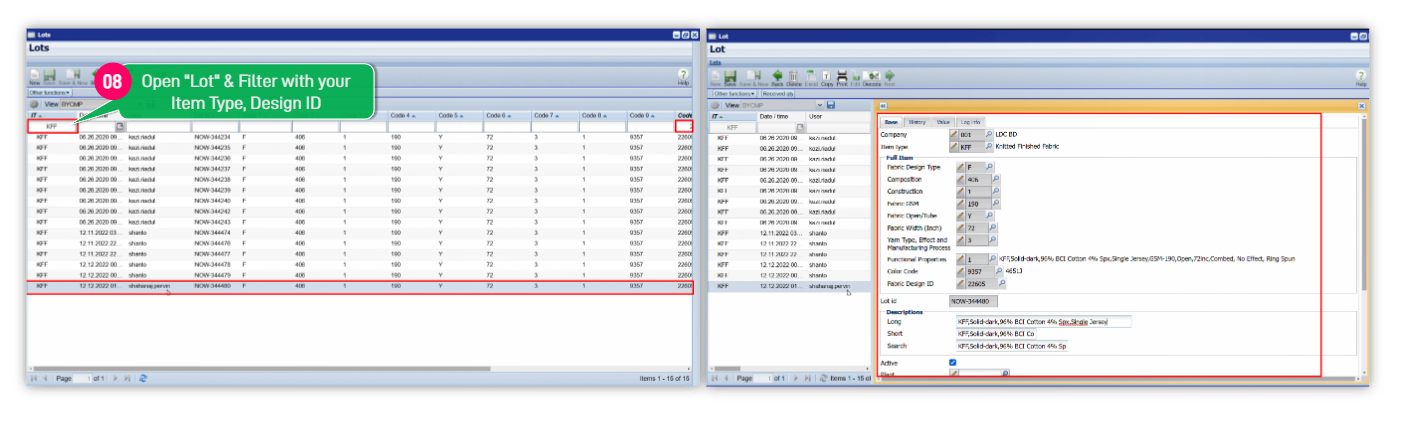Click save-view disk icon in Lot window
The height and width of the screenshot is (438, 1404).
pos(830,105)
